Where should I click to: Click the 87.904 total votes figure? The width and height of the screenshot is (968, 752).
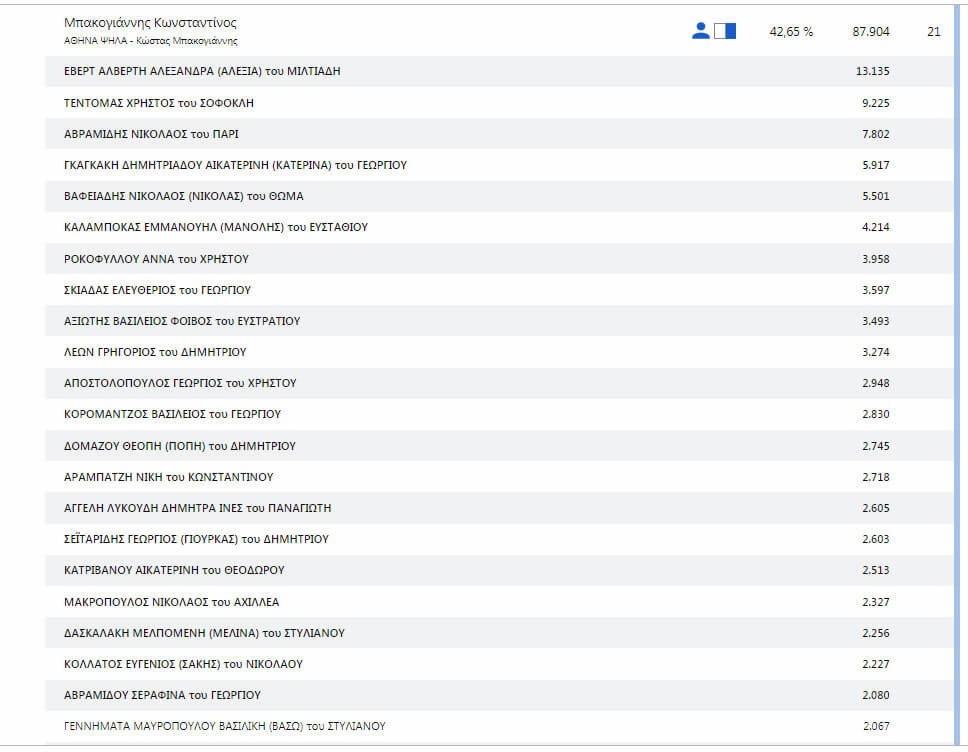pos(871,32)
